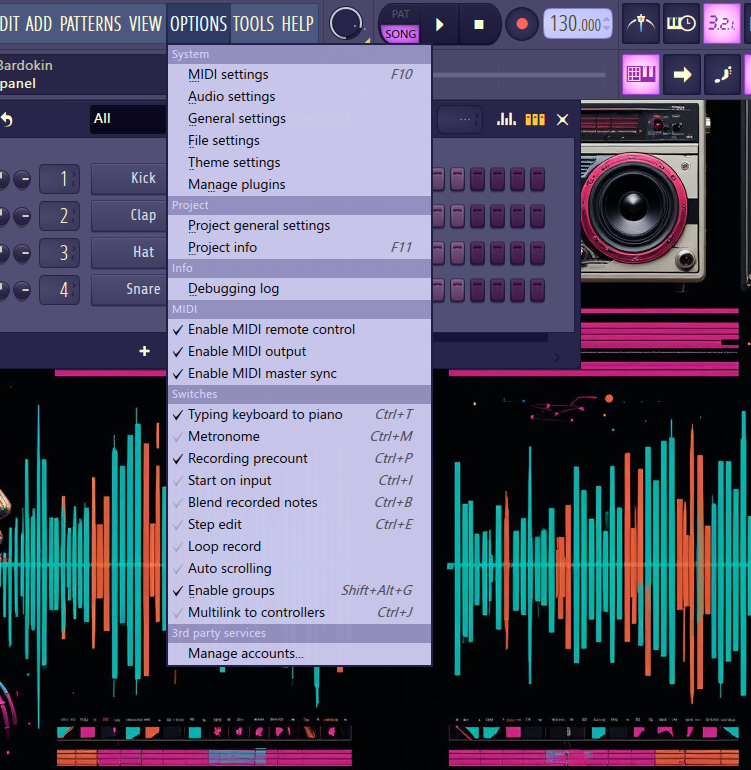The image size is (751, 770).
Task: Toggle Enable groups option
Action: 300,591
